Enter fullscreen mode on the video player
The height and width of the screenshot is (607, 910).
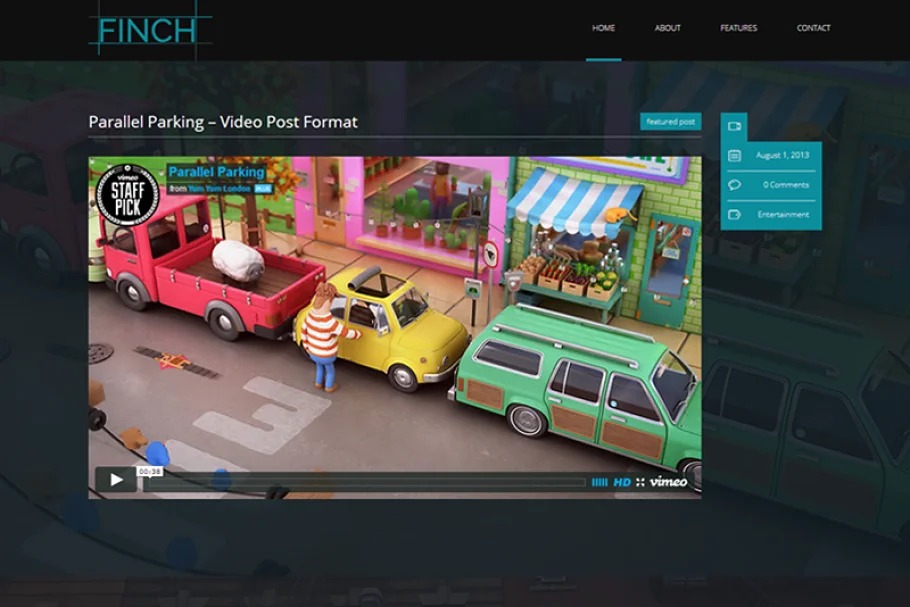click(640, 482)
